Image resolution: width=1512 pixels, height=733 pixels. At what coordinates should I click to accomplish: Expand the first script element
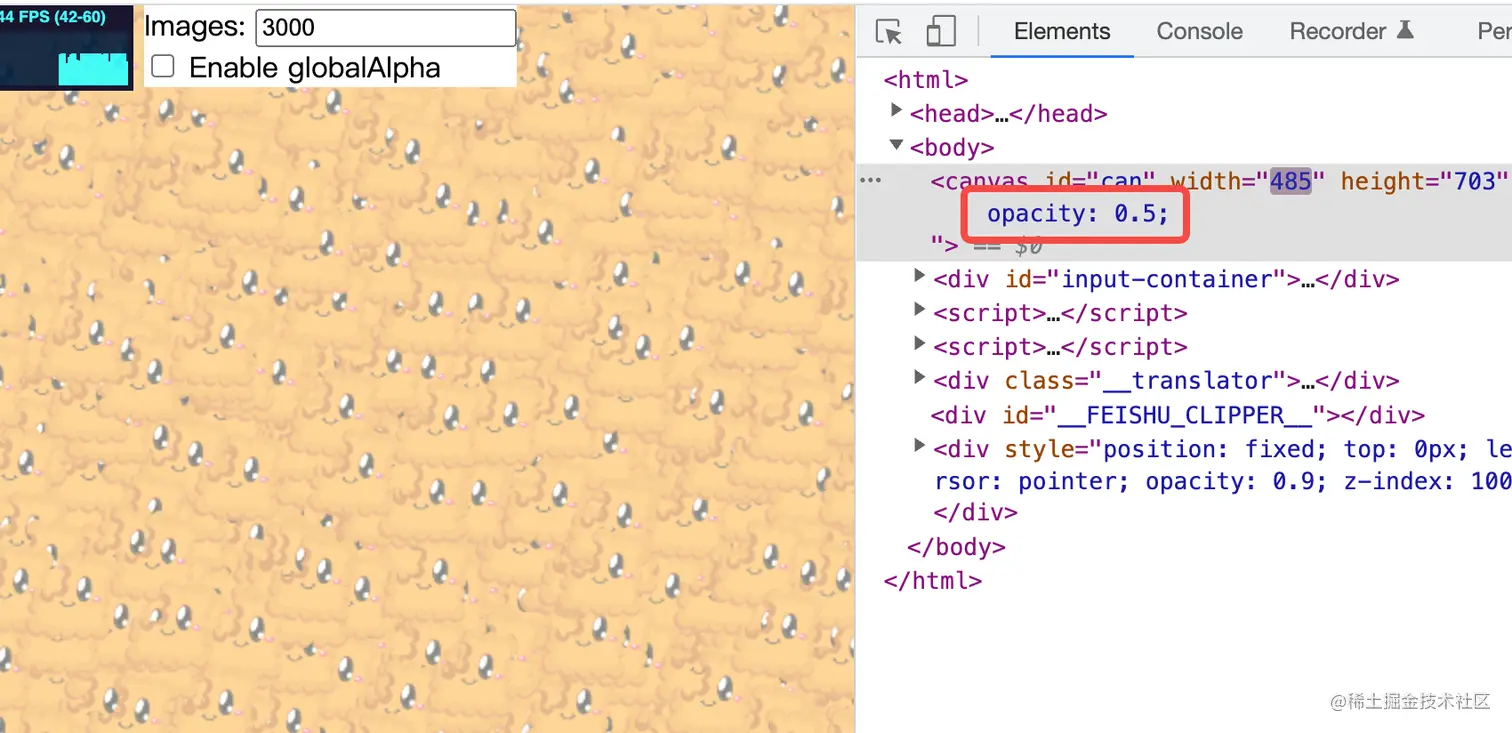[920, 311]
